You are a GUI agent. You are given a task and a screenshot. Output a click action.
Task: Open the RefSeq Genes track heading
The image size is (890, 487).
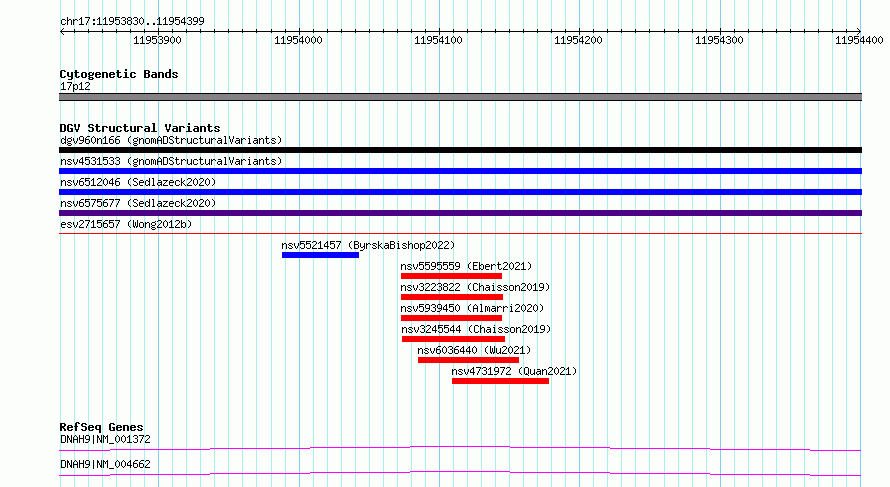click(101, 427)
